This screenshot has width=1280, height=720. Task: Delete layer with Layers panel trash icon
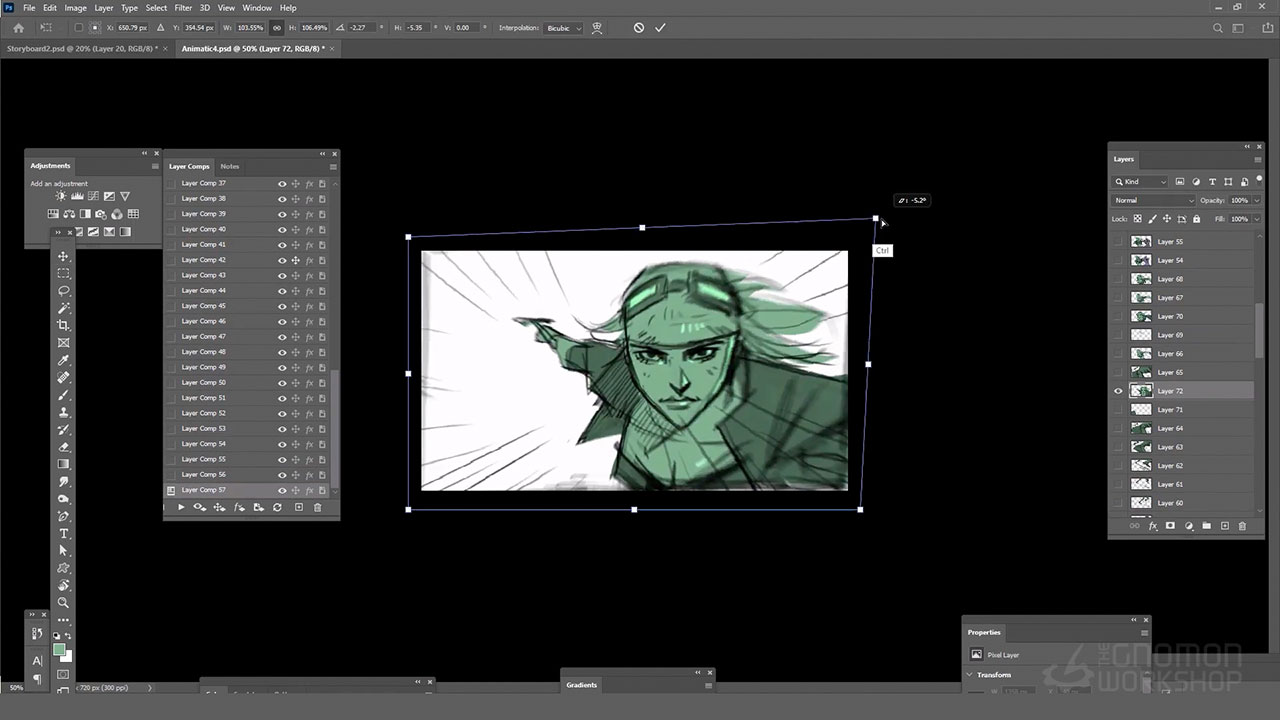[x=1243, y=526]
